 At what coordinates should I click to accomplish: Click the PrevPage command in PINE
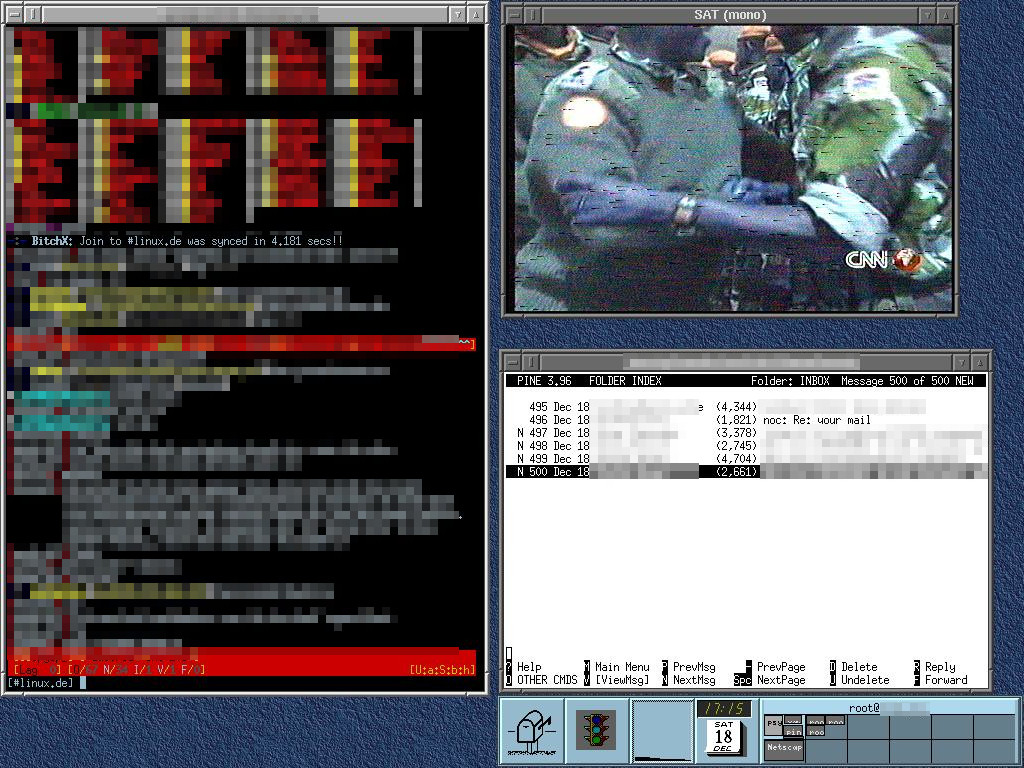pyautogui.click(x=781, y=667)
